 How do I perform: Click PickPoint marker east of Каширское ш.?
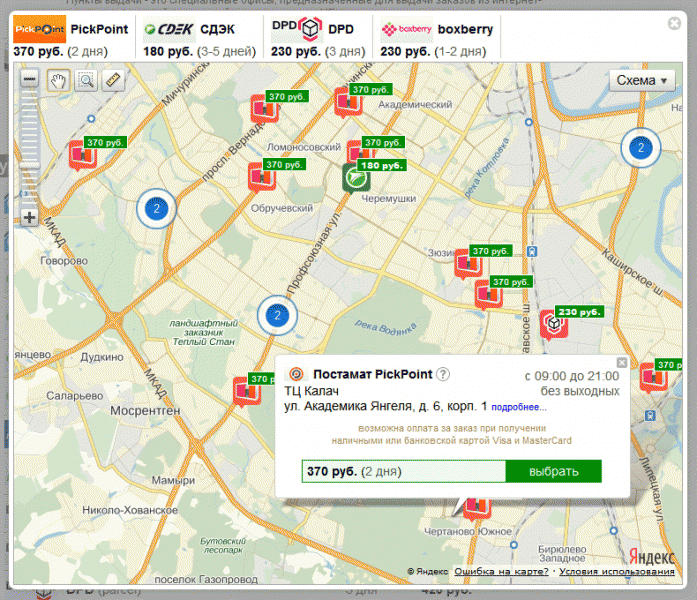pos(653,377)
